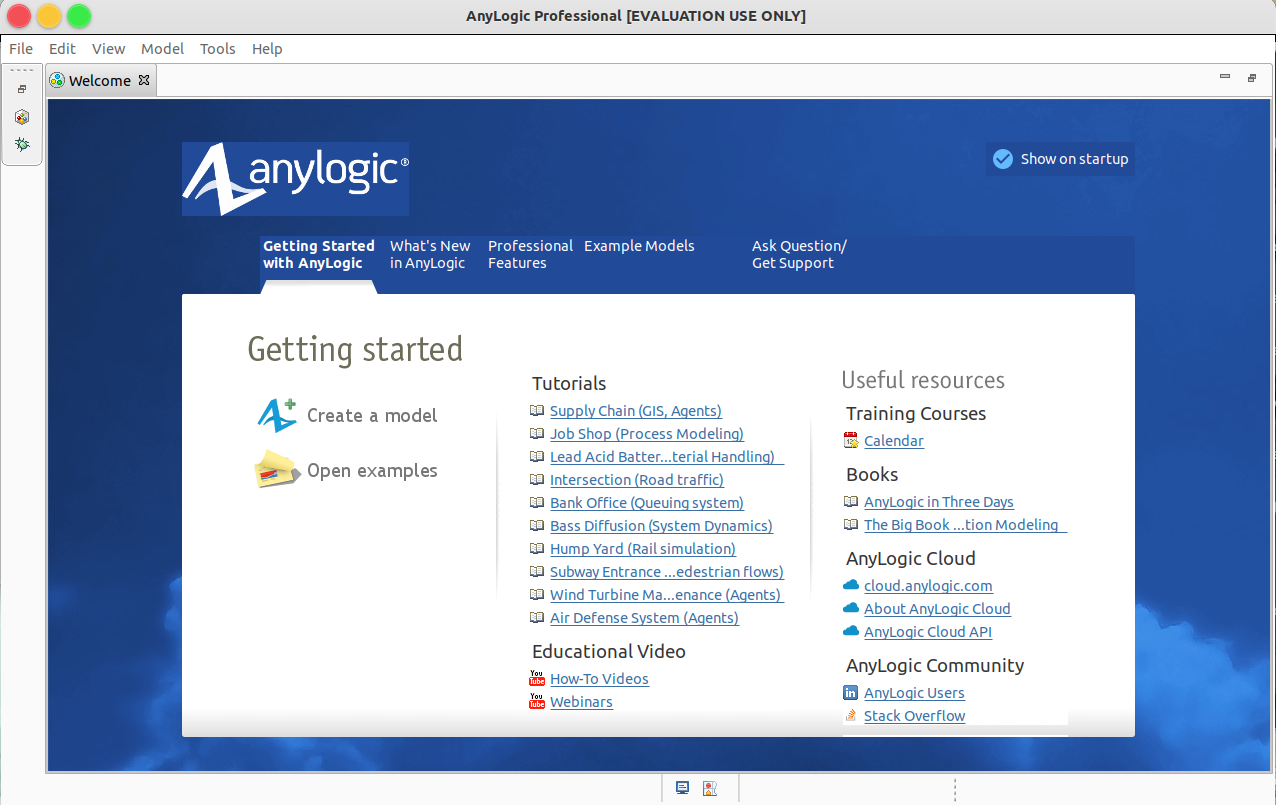Click the restore-view icon atop the left sidebar

(x=22, y=88)
